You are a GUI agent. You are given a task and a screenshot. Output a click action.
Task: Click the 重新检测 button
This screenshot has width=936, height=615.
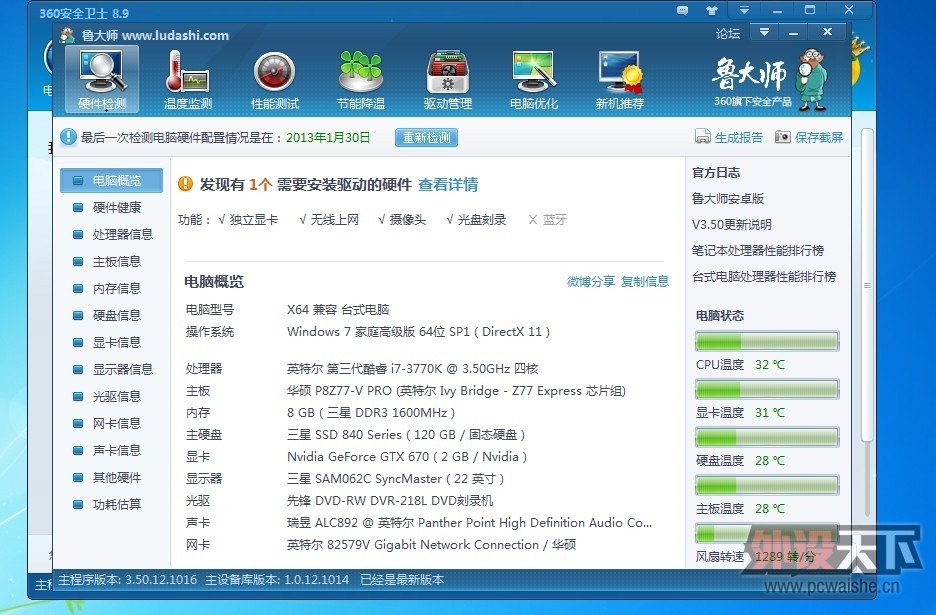(x=426, y=137)
